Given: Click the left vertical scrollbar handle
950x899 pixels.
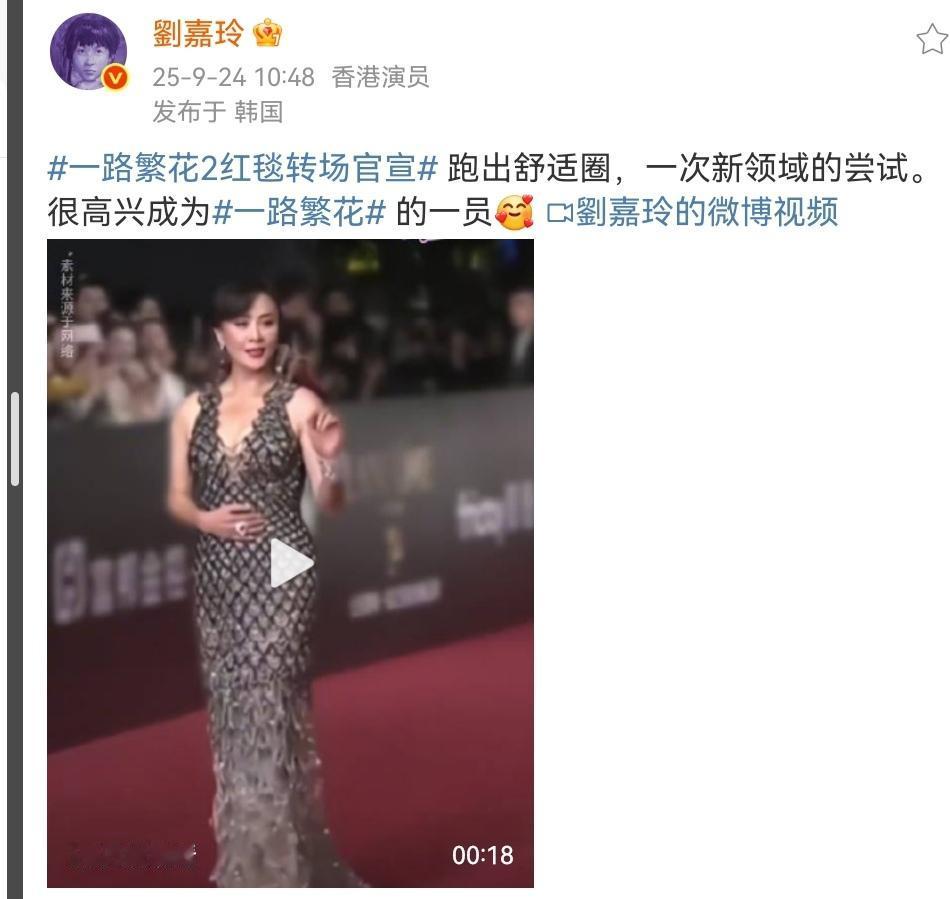Looking at the screenshot, I should [15, 439].
